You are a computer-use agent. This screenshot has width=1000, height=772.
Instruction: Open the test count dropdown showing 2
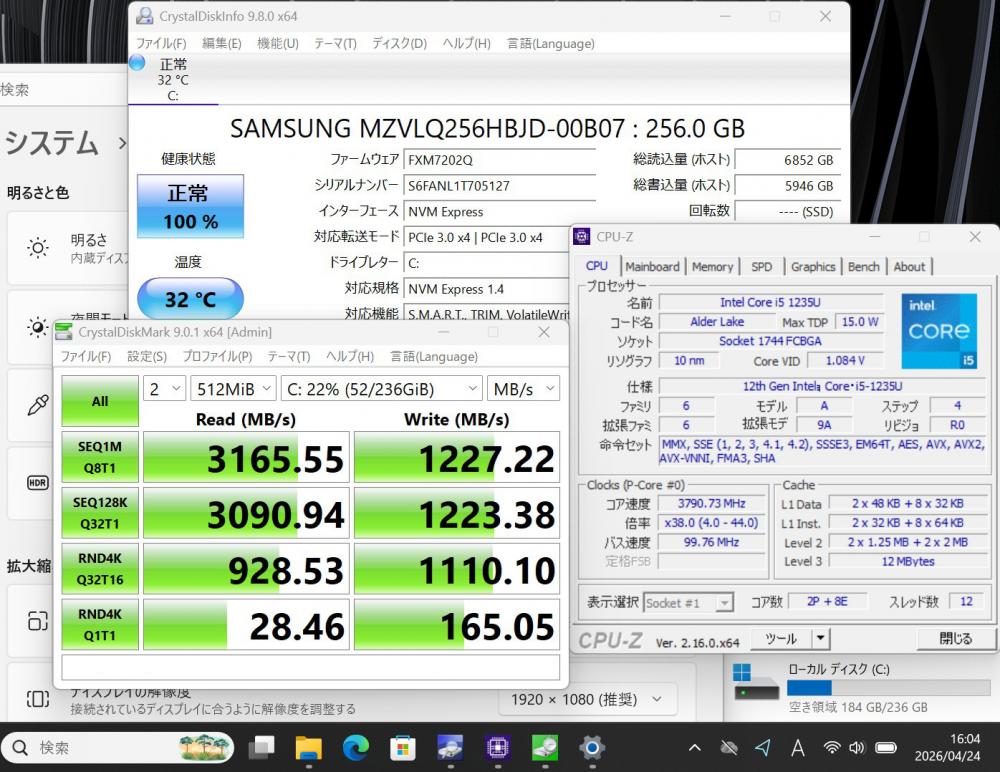point(164,388)
